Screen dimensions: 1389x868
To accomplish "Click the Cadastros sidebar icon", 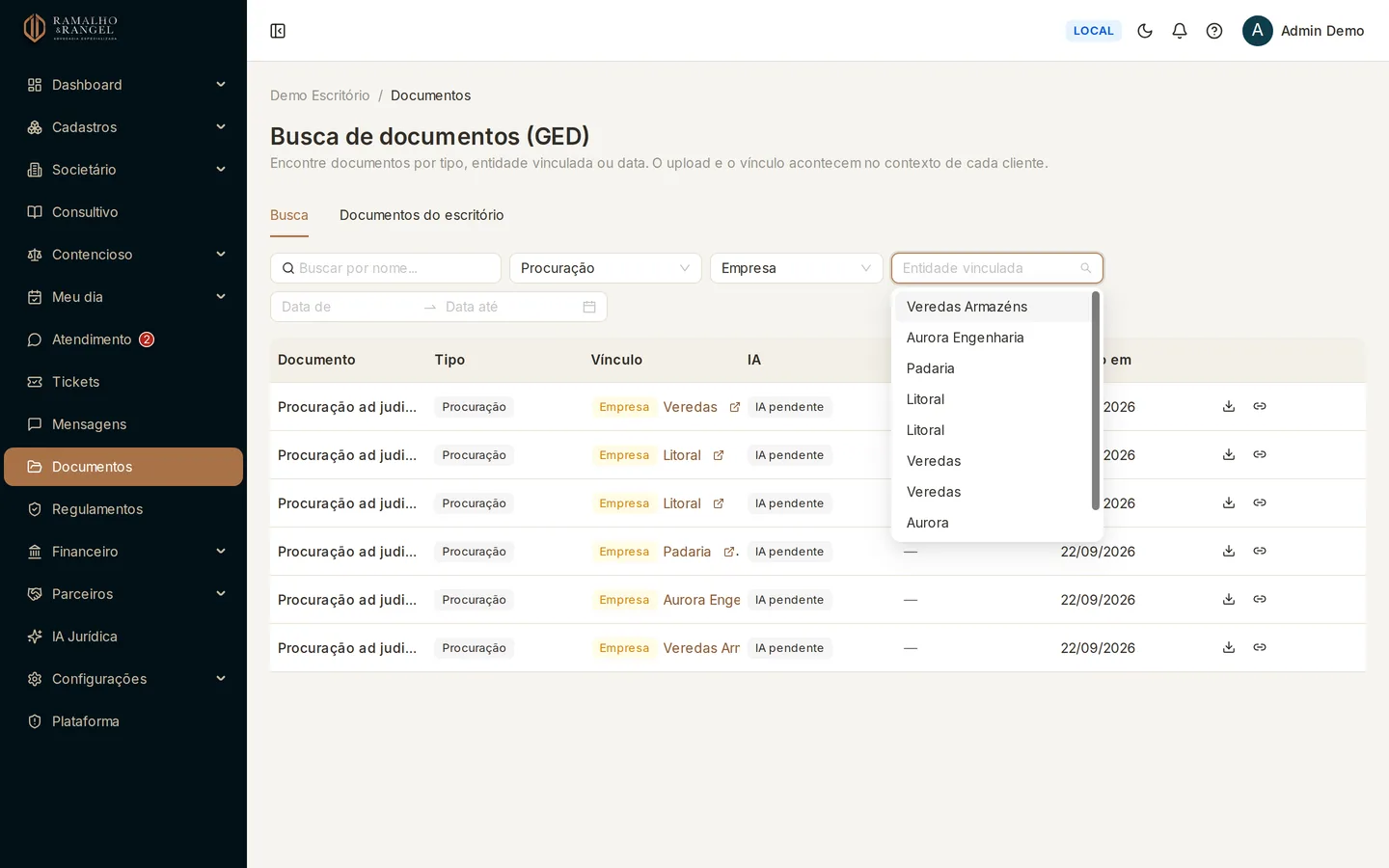I will click(35, 127).
